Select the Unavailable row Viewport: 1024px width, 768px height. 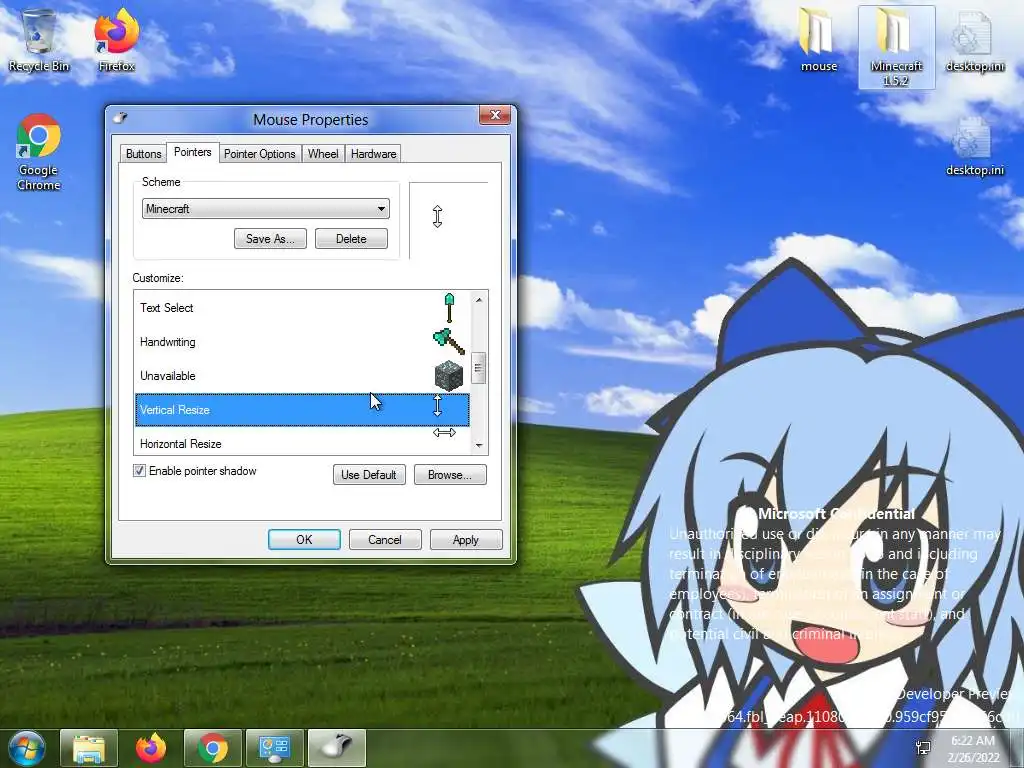302,376
